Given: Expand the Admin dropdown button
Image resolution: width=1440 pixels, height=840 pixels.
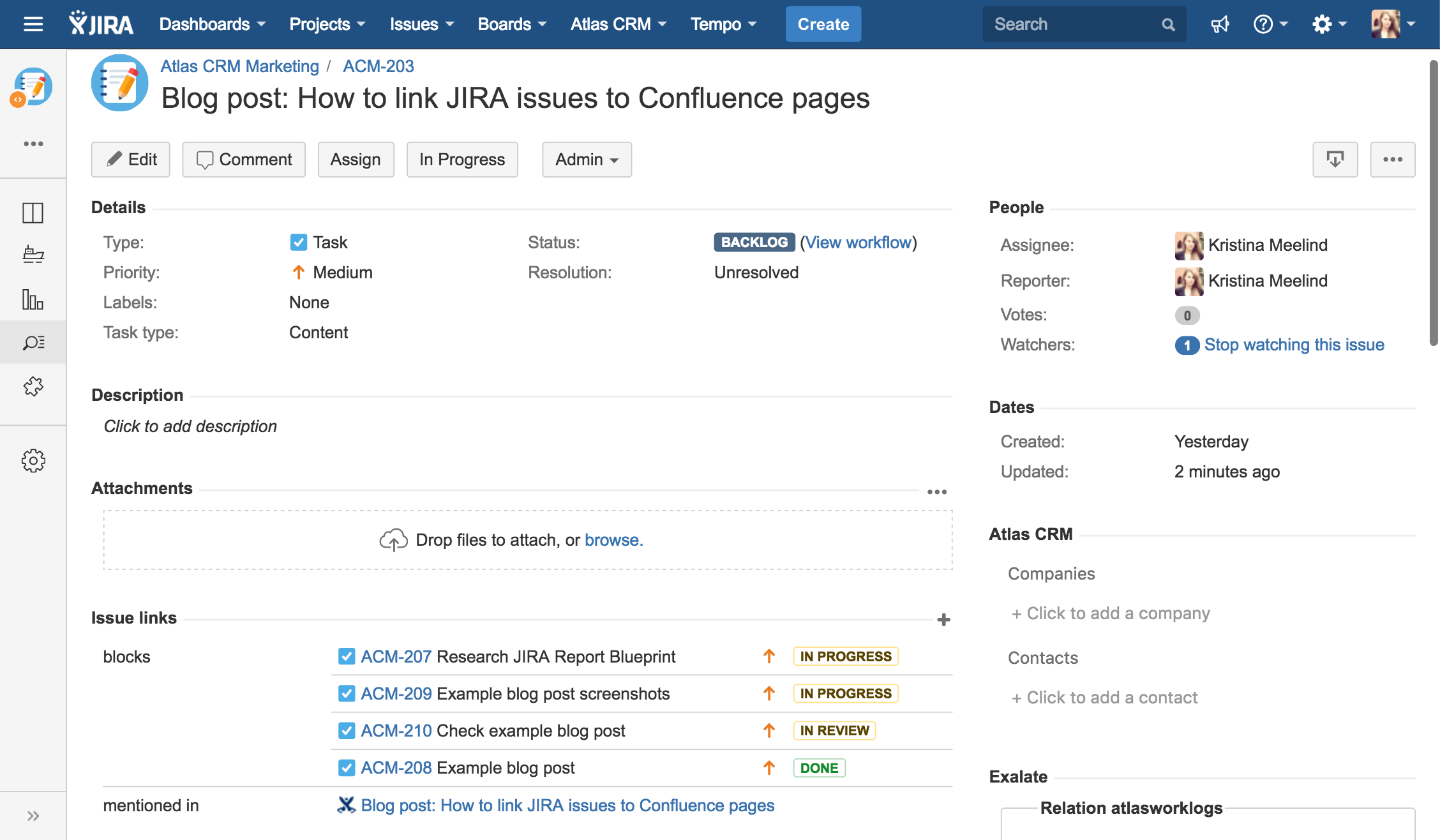Looking at the screenshot, I should [587, 160].
